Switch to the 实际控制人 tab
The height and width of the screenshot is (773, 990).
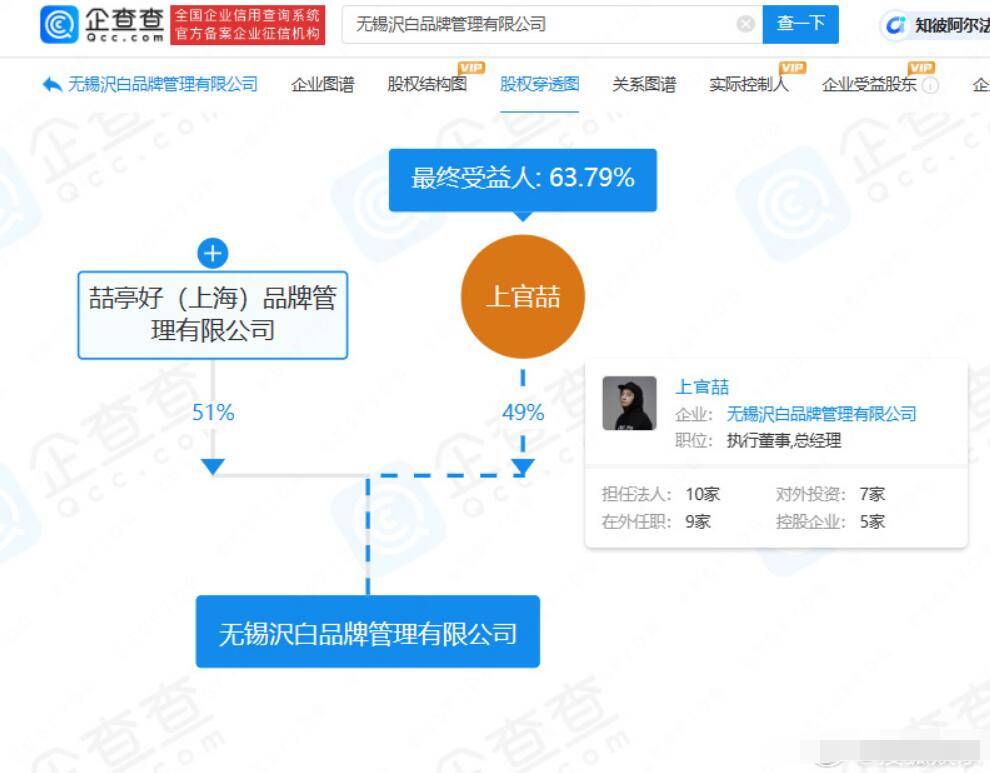click(x=749, y=85)
